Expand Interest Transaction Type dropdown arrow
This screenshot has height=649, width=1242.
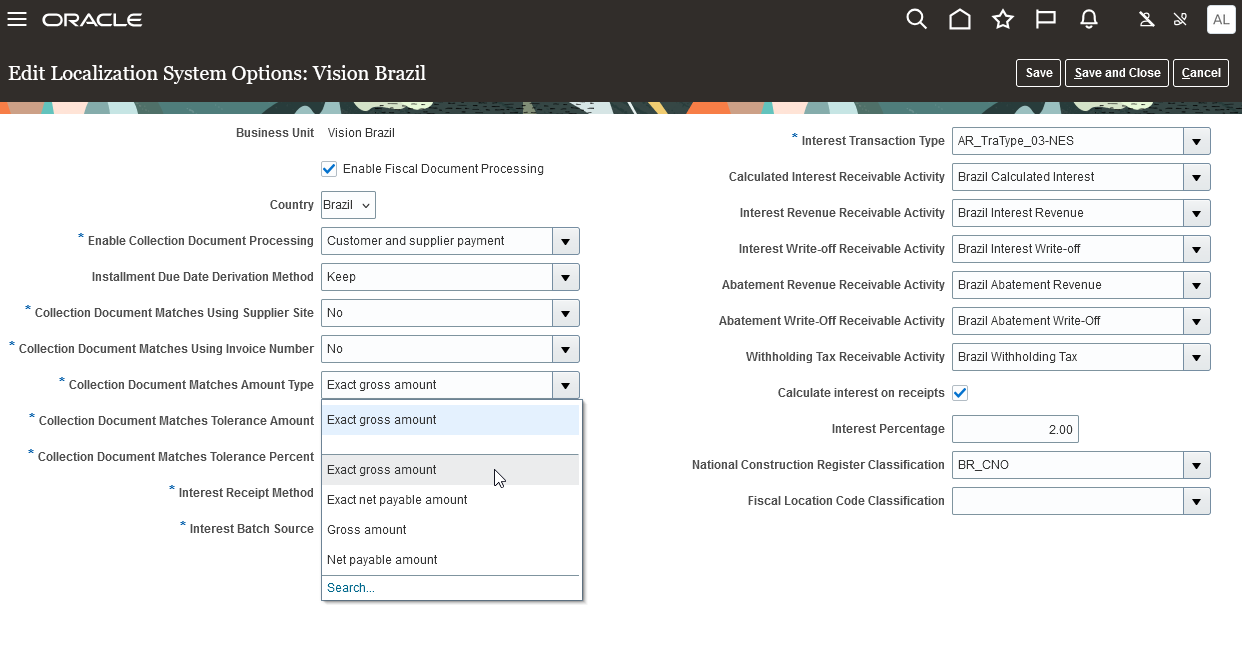coord(1197,141)
